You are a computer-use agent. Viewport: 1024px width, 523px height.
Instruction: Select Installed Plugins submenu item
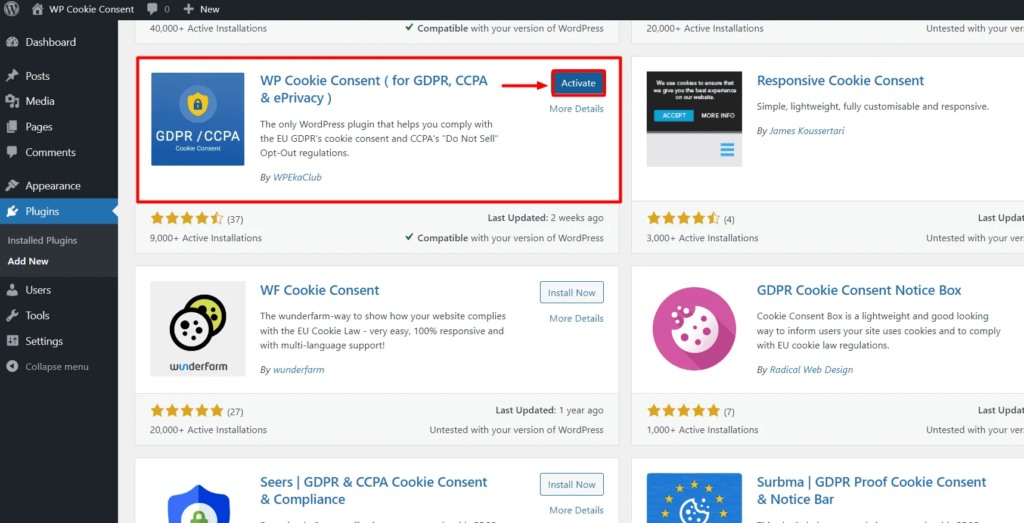coord(42,240)
